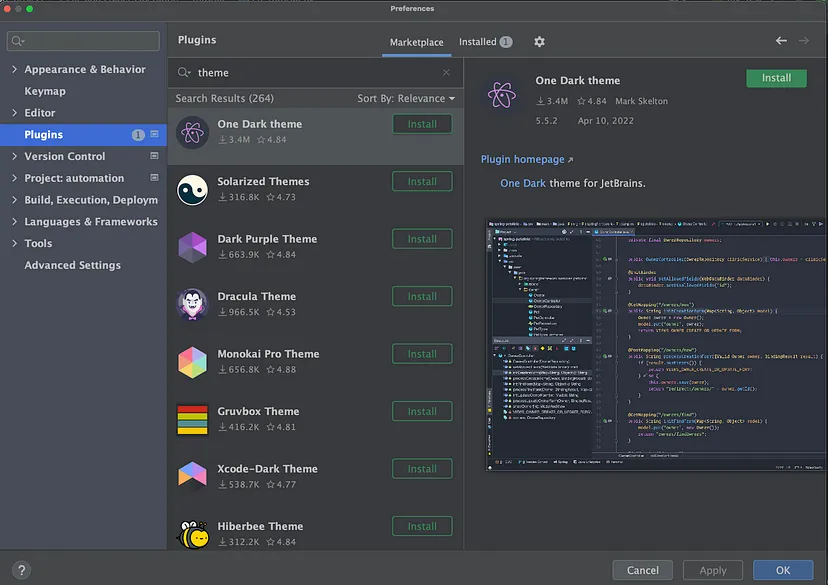Open the One Dark link in description
Image resolution: width=828 pixels, height=585 pixels.
523,183
